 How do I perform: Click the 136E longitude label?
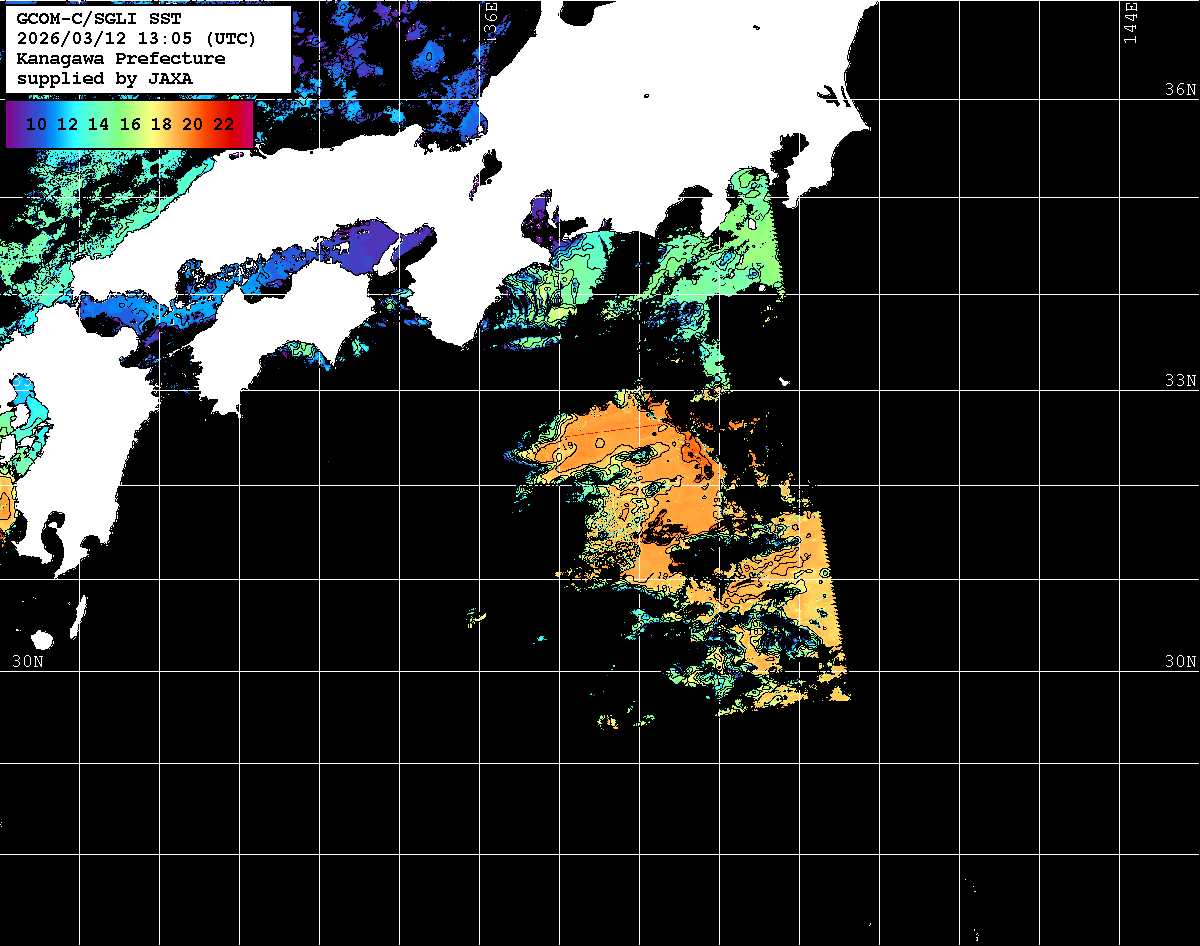click(x=491, y=22)
